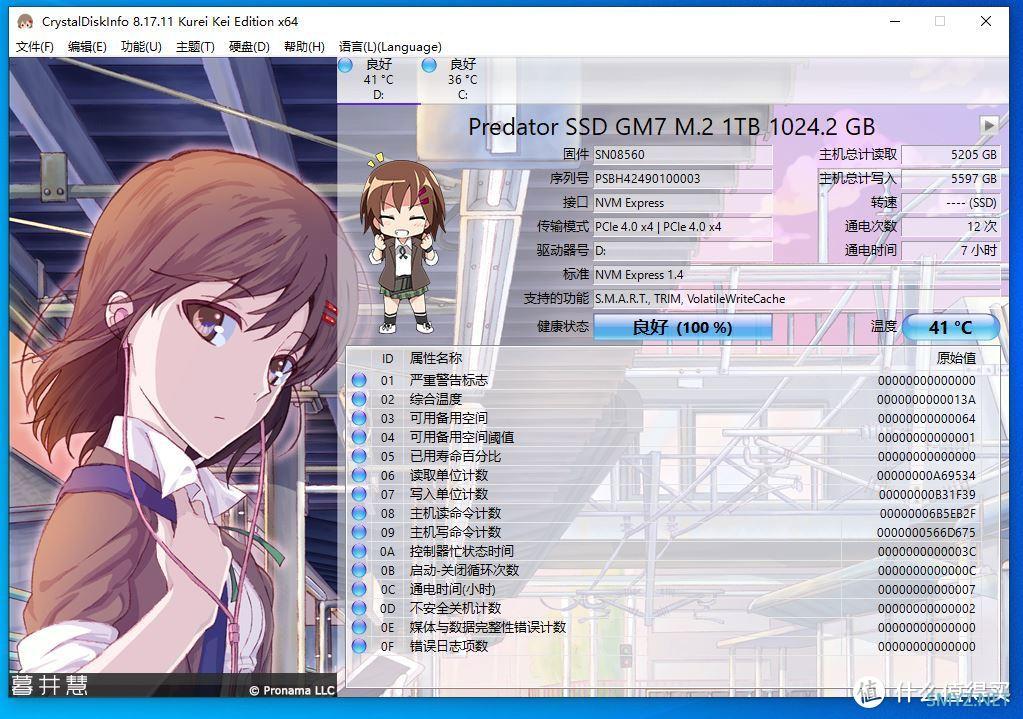Click the serial number field PSBH42490100003
The image size is (1023, 719).
click(682, 178)
